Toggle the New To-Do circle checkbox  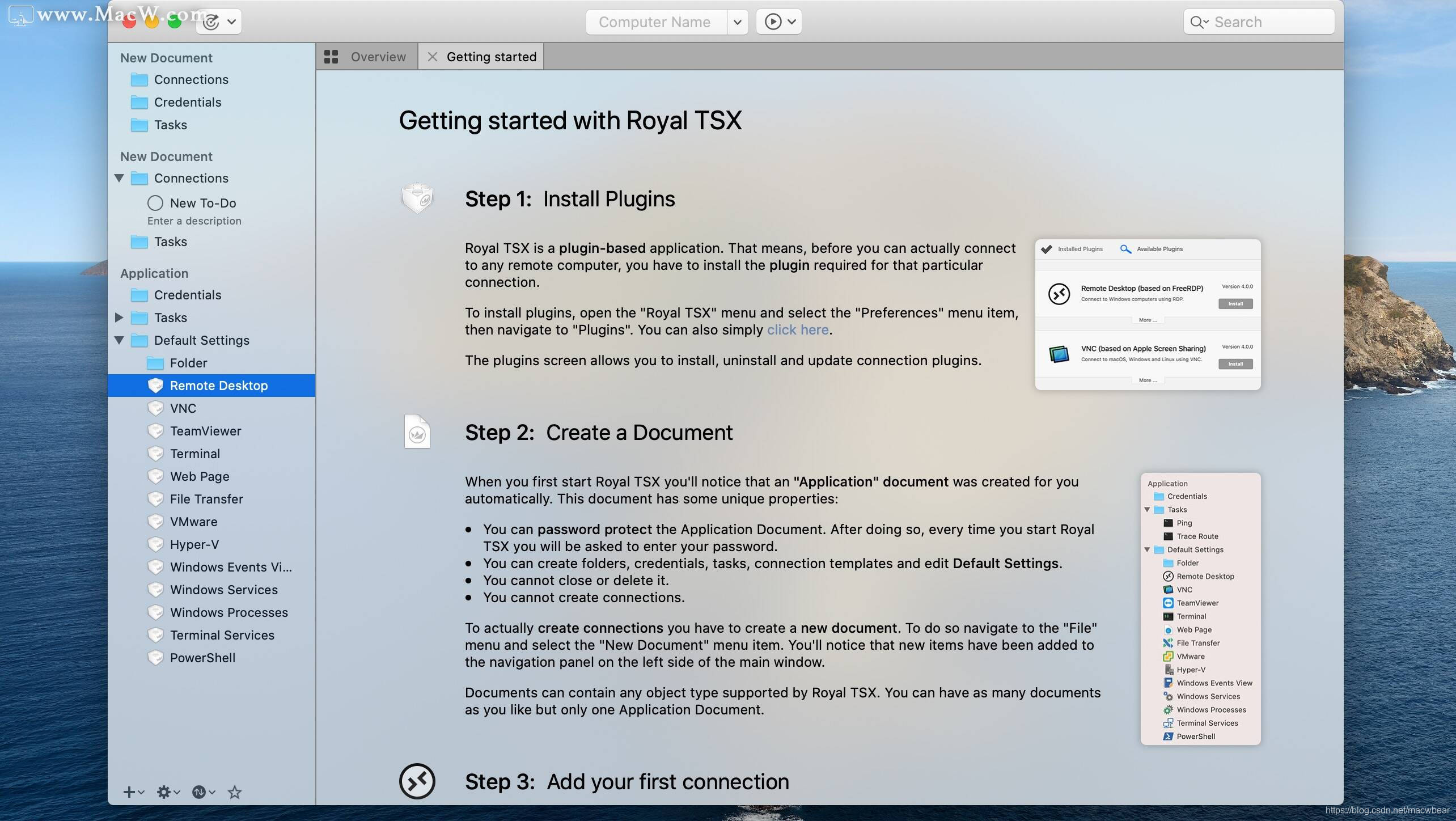tap(155, 203)
